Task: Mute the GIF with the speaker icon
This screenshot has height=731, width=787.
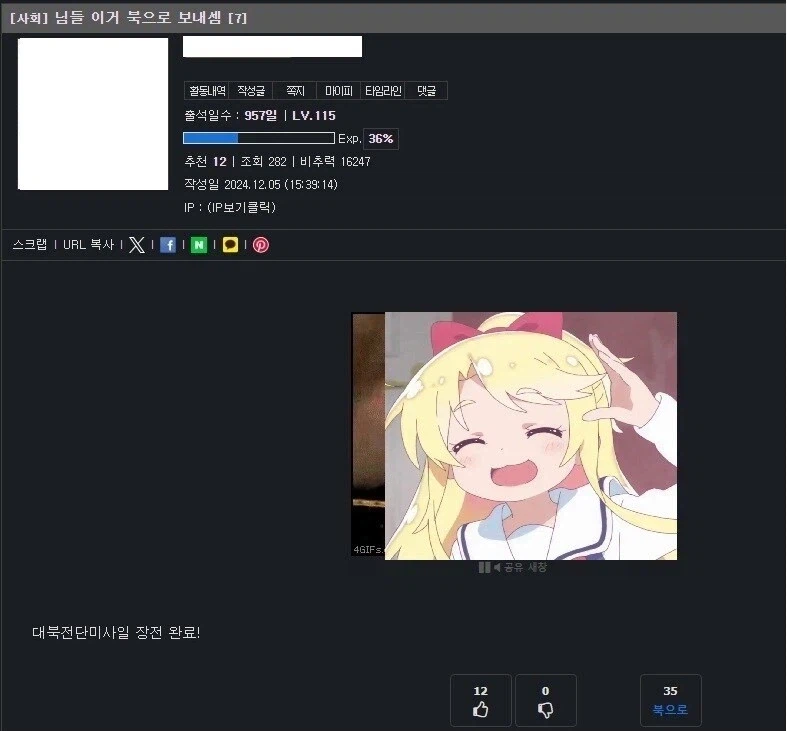Action: (497, 567)
